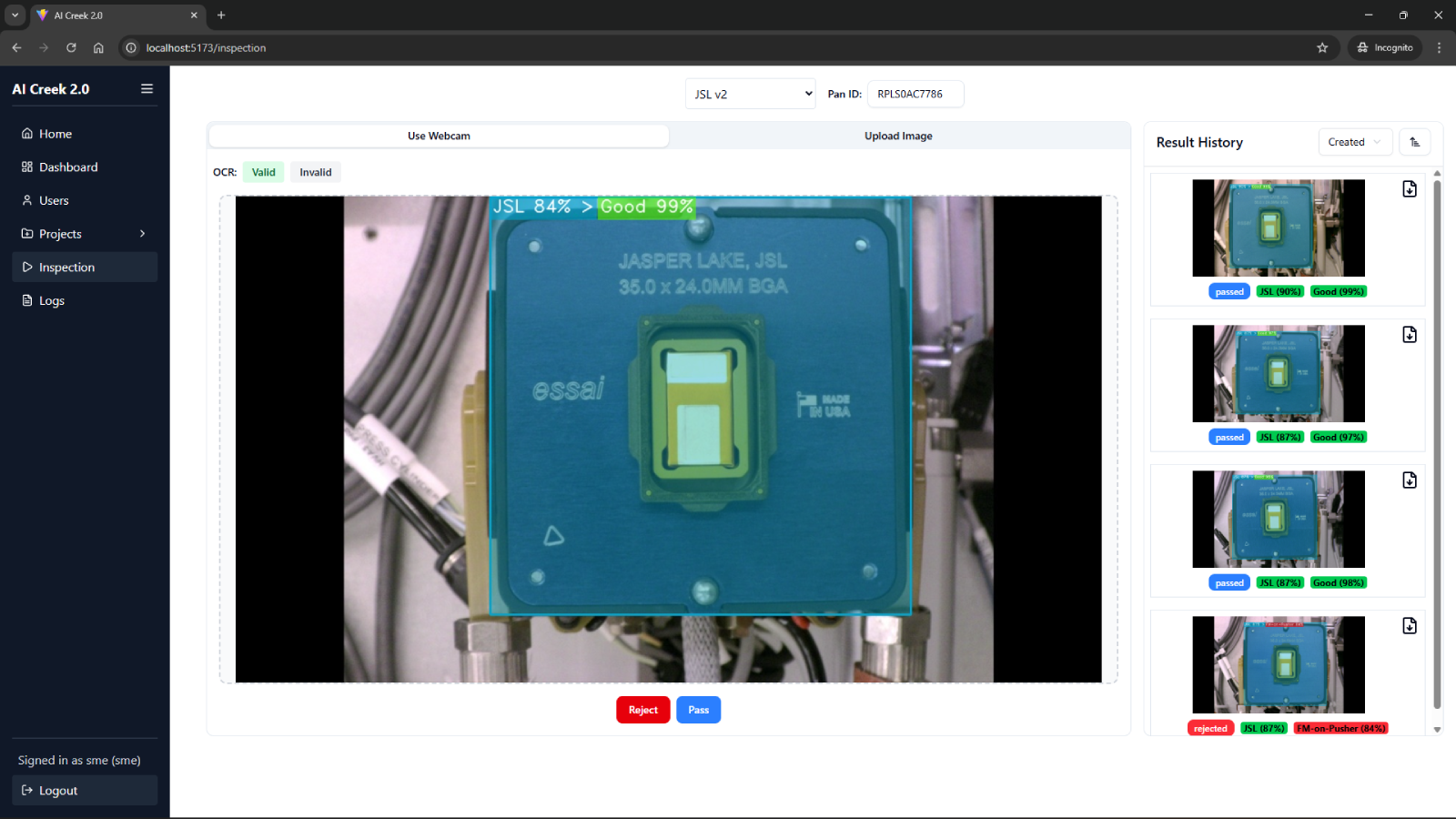Screen dimensions: 1456x819
Task: Click the passed badge beside JSL (90%)
Action: pyautogui.click(x=1229, y=292)
